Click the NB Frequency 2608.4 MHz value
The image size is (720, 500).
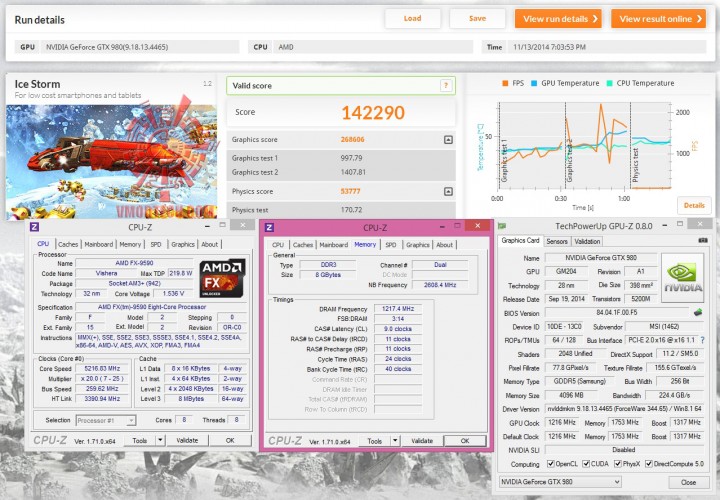click(x=440, y=285)
